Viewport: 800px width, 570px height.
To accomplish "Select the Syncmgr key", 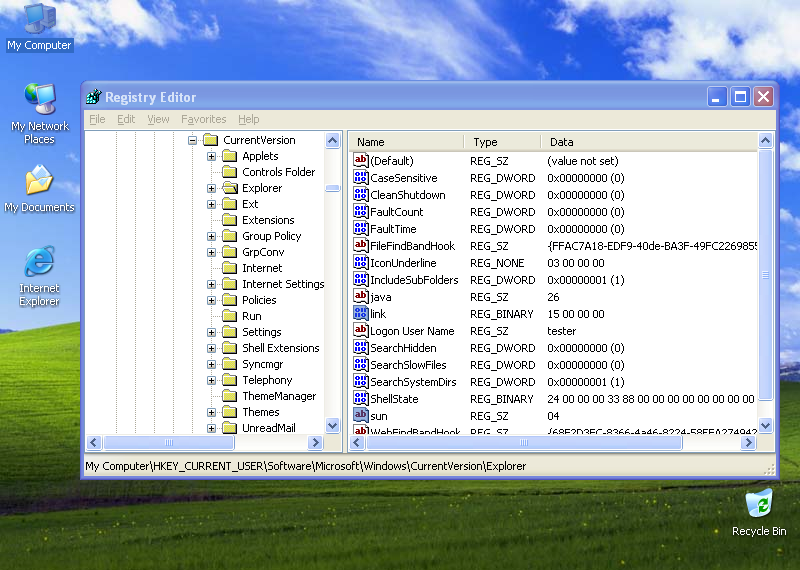I will point(262,364).
